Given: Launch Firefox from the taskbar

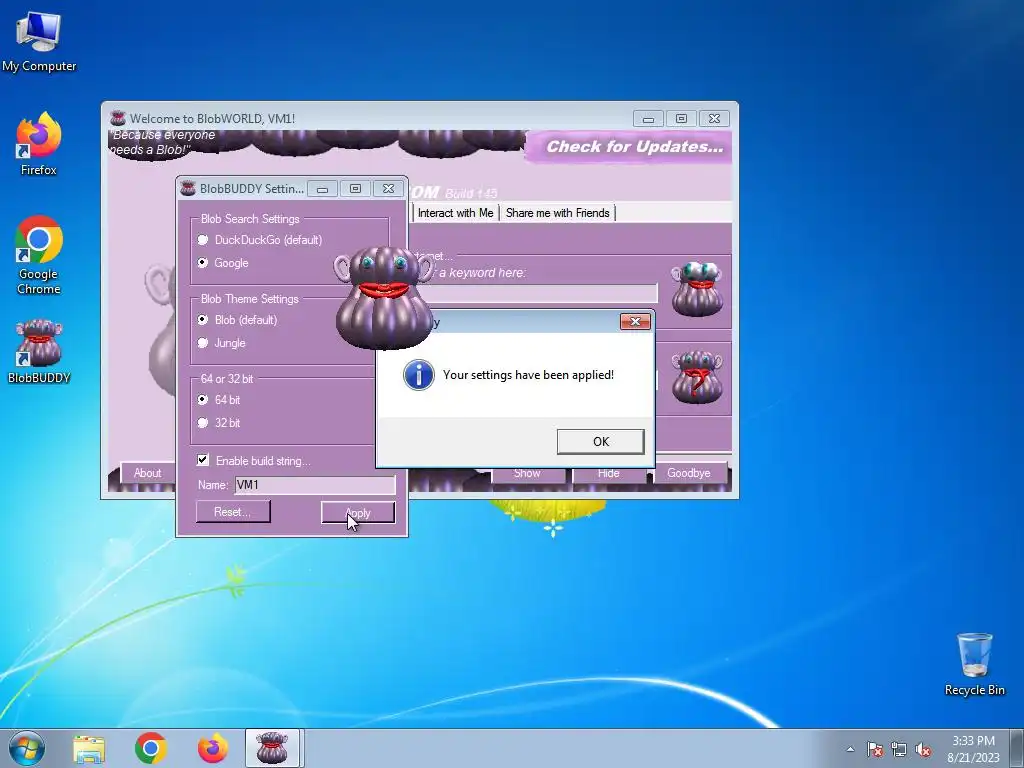Looking at the screenshot, I should [213, 748].
